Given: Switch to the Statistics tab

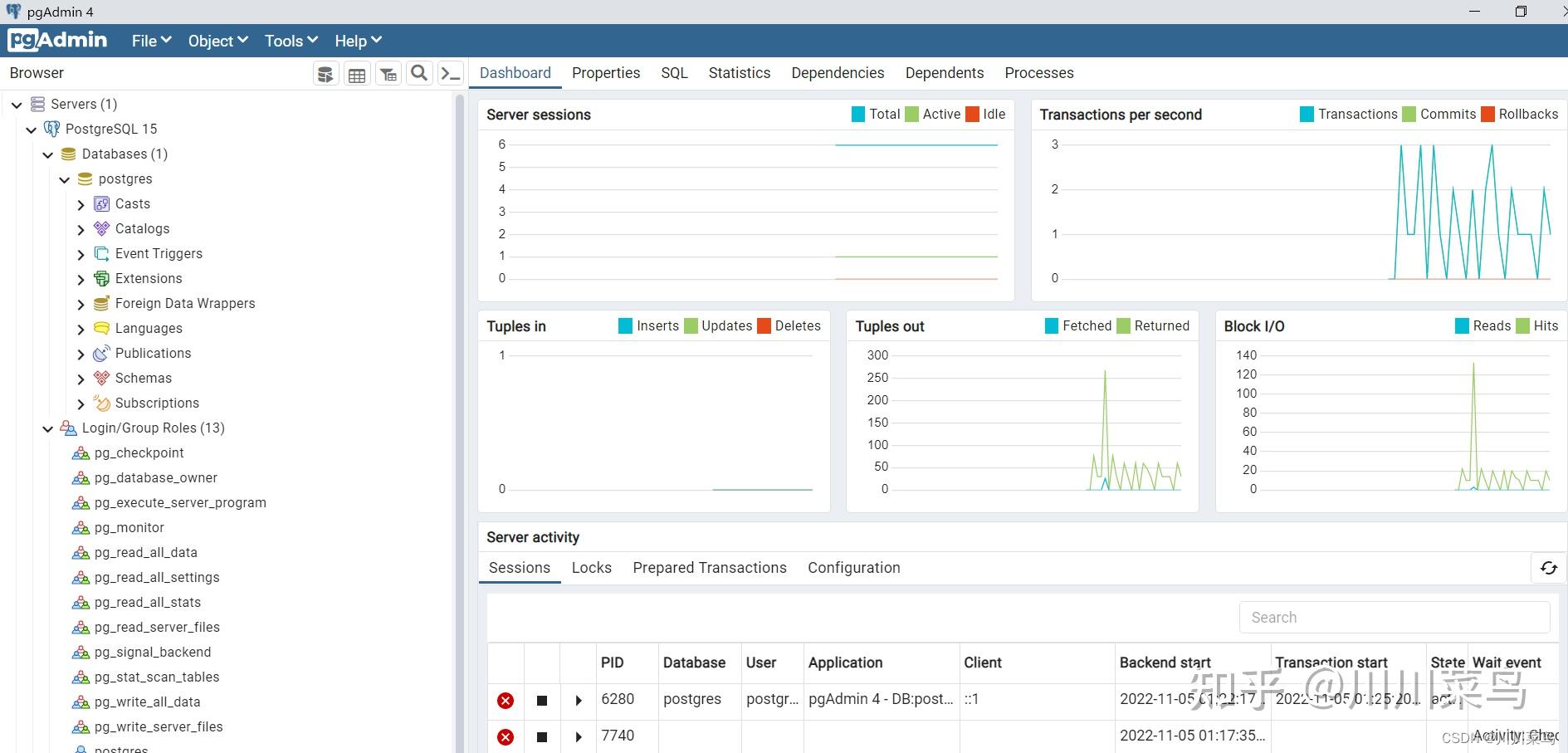Looking at the screenshot, I should coord(740,73).
